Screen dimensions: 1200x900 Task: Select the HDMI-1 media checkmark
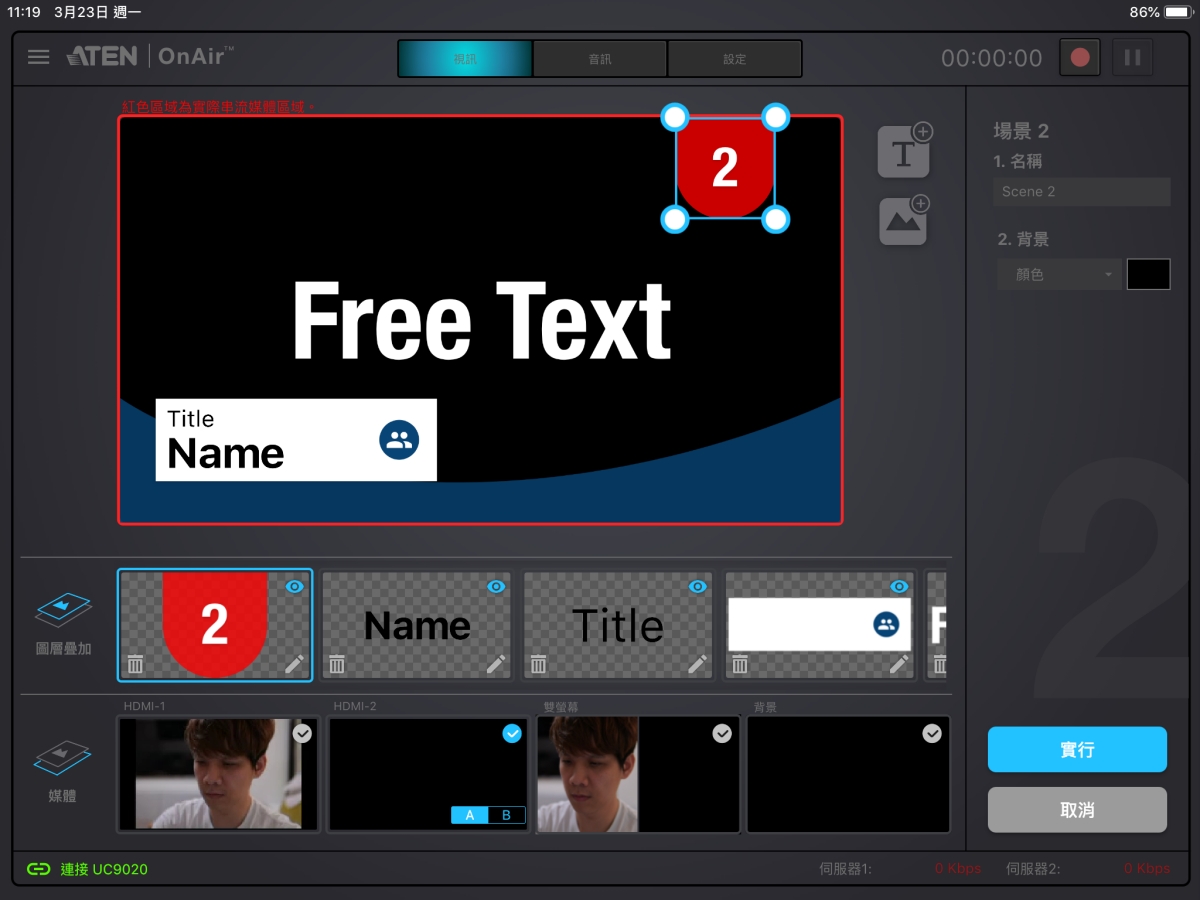click(x=302, y=734)
